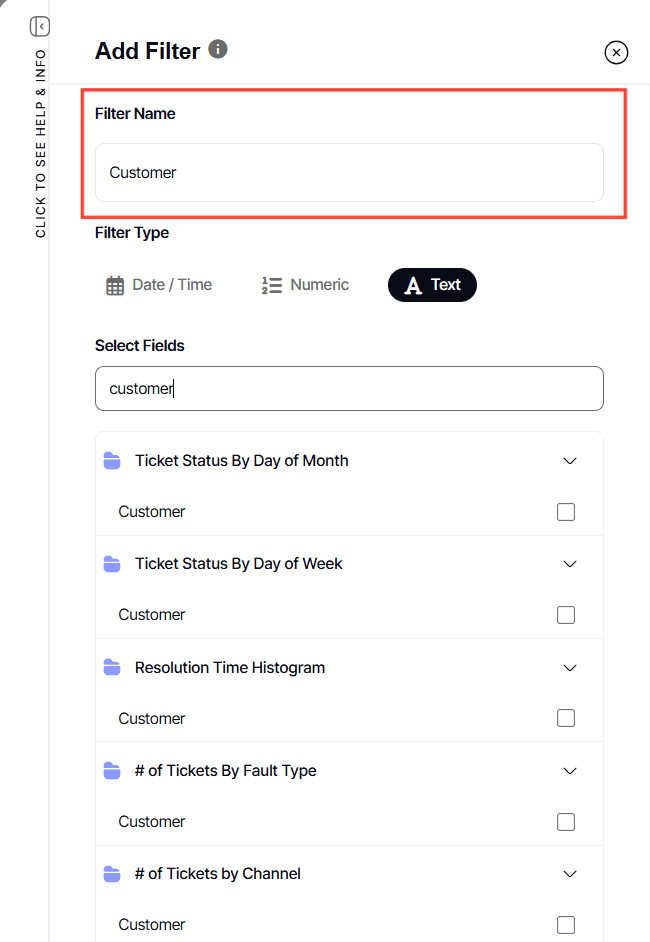Switch to the Text tab in Filter Type

pos(432,284)
